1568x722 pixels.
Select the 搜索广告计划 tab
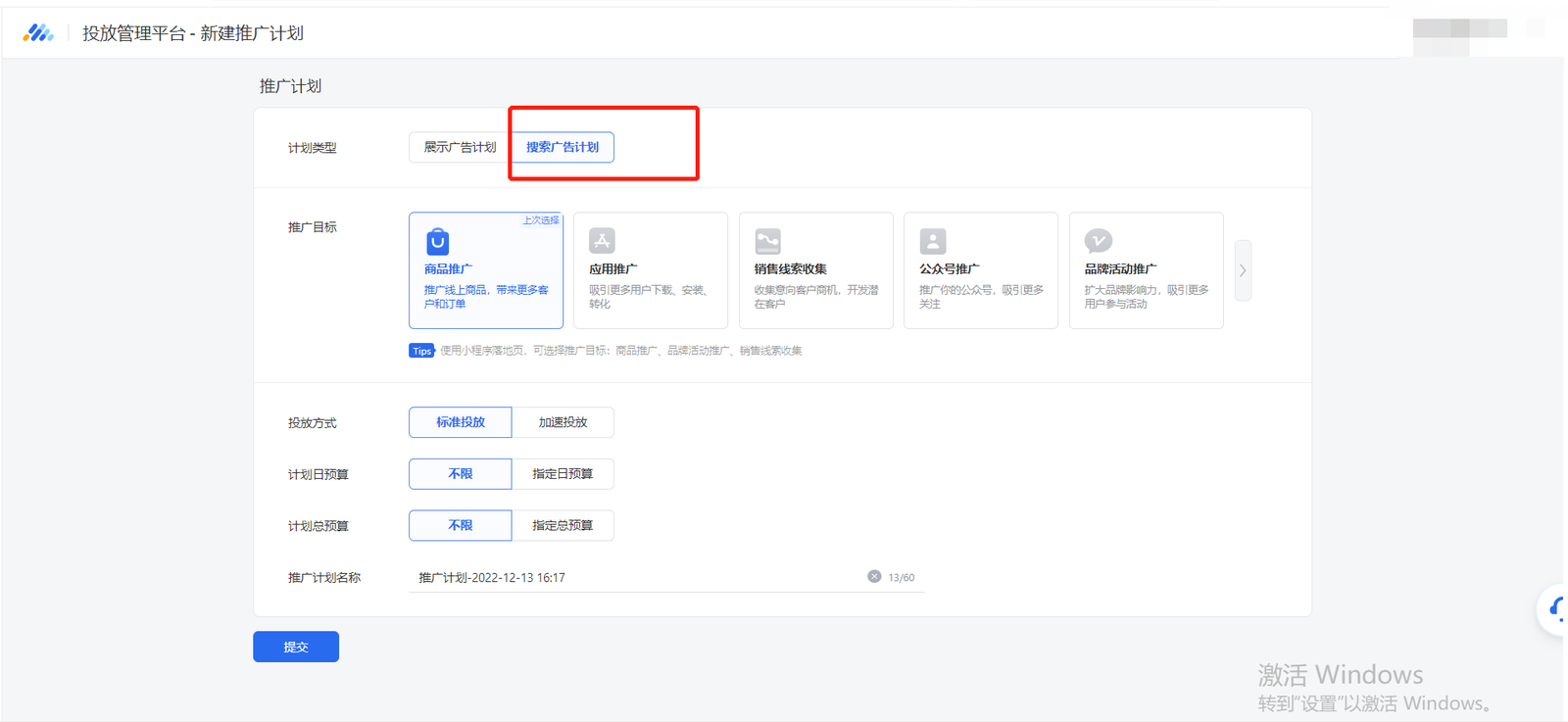tap(563, 147)
